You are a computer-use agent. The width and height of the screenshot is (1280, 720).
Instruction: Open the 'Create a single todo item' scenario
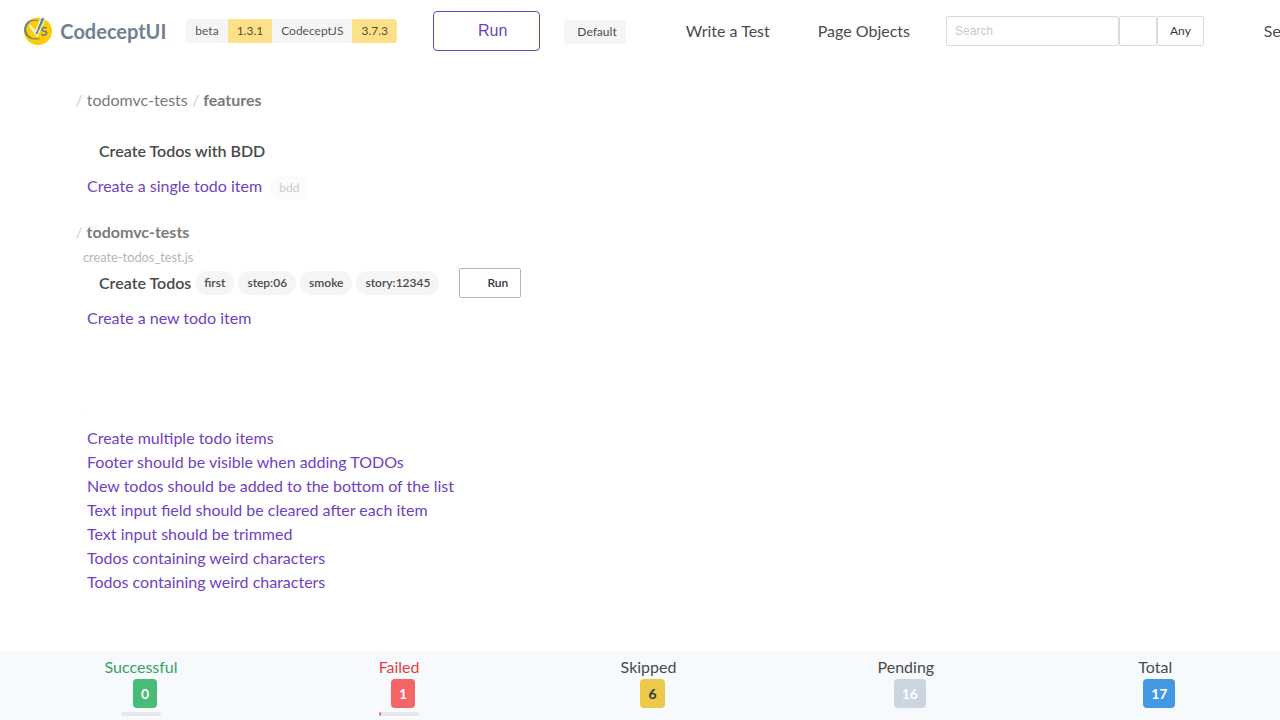click(174, 187)
